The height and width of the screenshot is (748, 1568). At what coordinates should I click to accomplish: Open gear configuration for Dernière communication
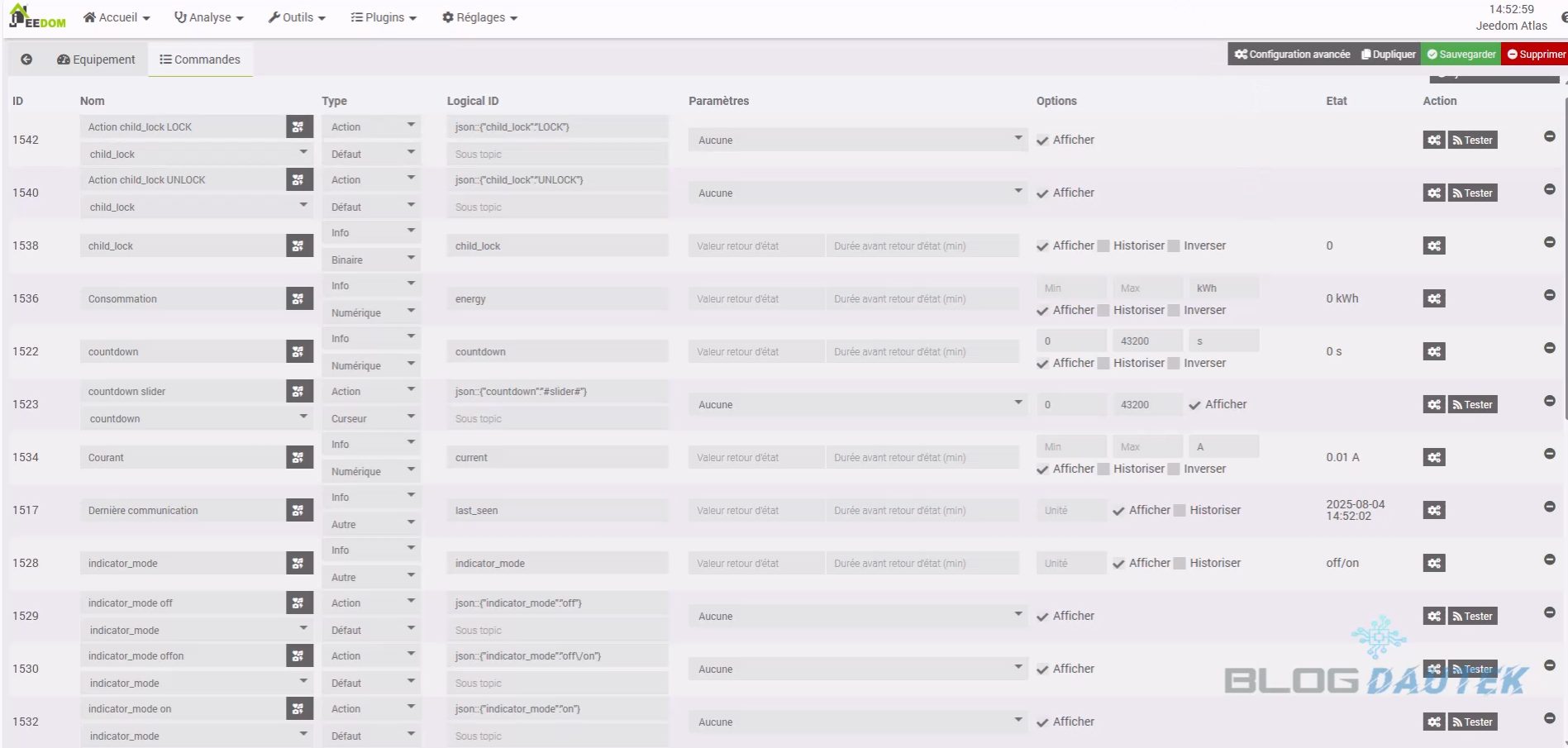(x=1434, y=510)
